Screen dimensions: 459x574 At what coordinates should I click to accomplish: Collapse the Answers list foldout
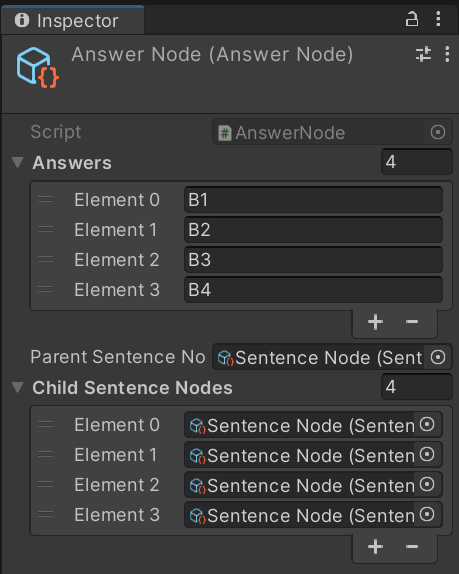[x=18, y=162]
